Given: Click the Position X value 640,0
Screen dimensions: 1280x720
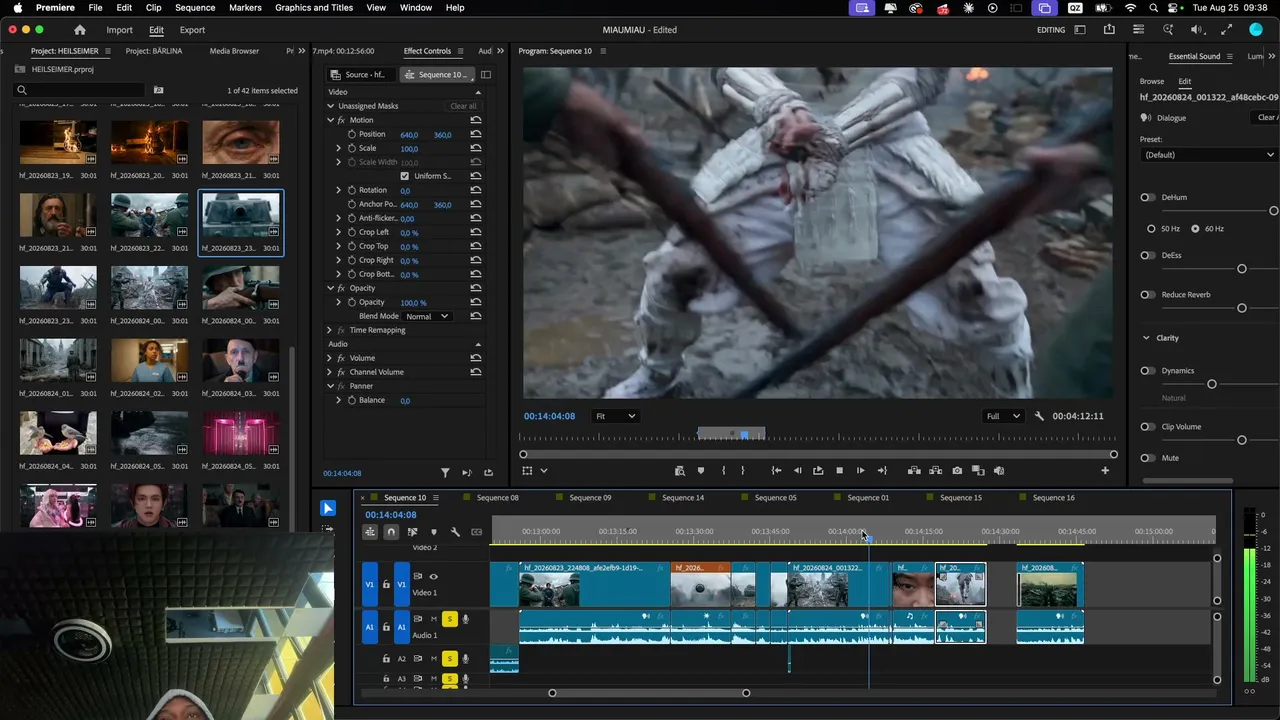Looking at the screenshot, I should 409,135.
